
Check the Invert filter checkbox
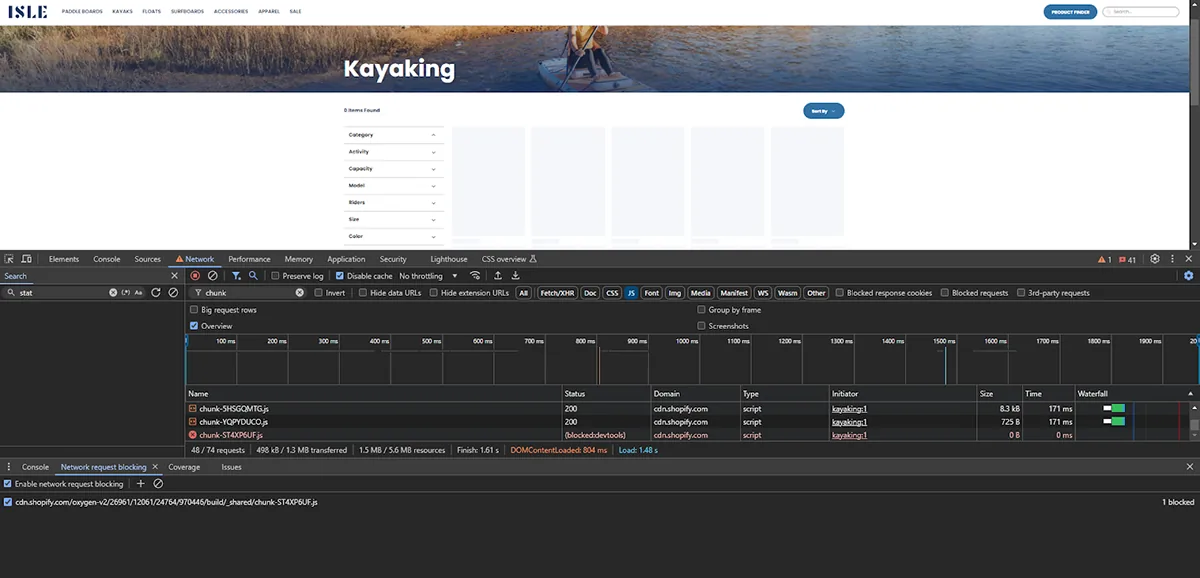point(318,293)
